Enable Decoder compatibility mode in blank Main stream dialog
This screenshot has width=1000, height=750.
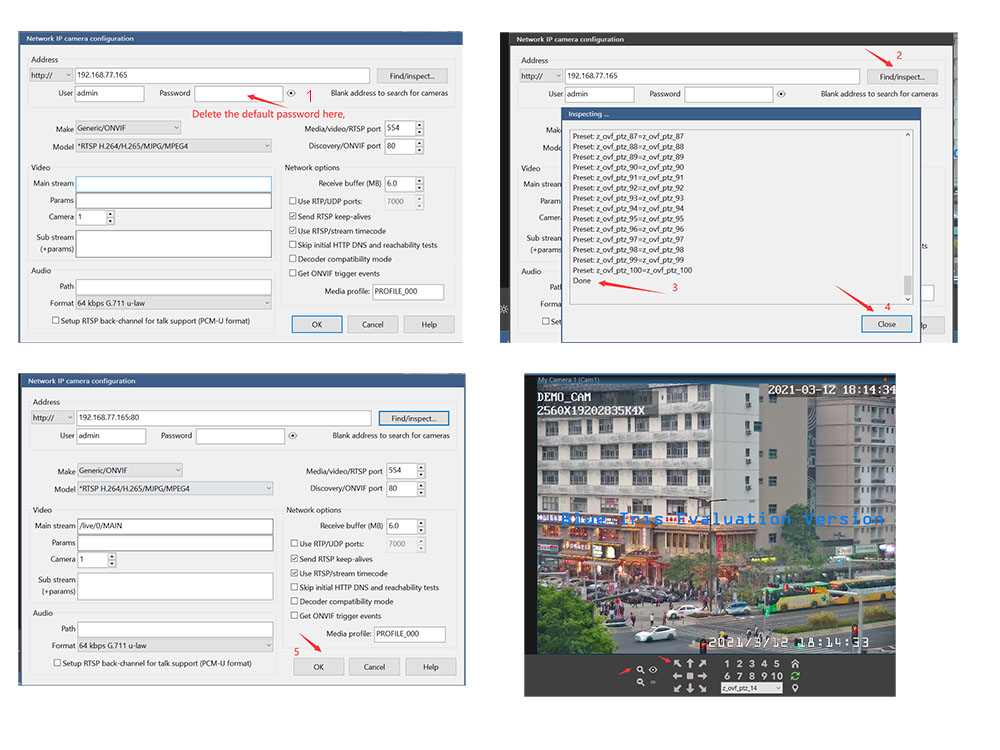[x=293, y=258]
